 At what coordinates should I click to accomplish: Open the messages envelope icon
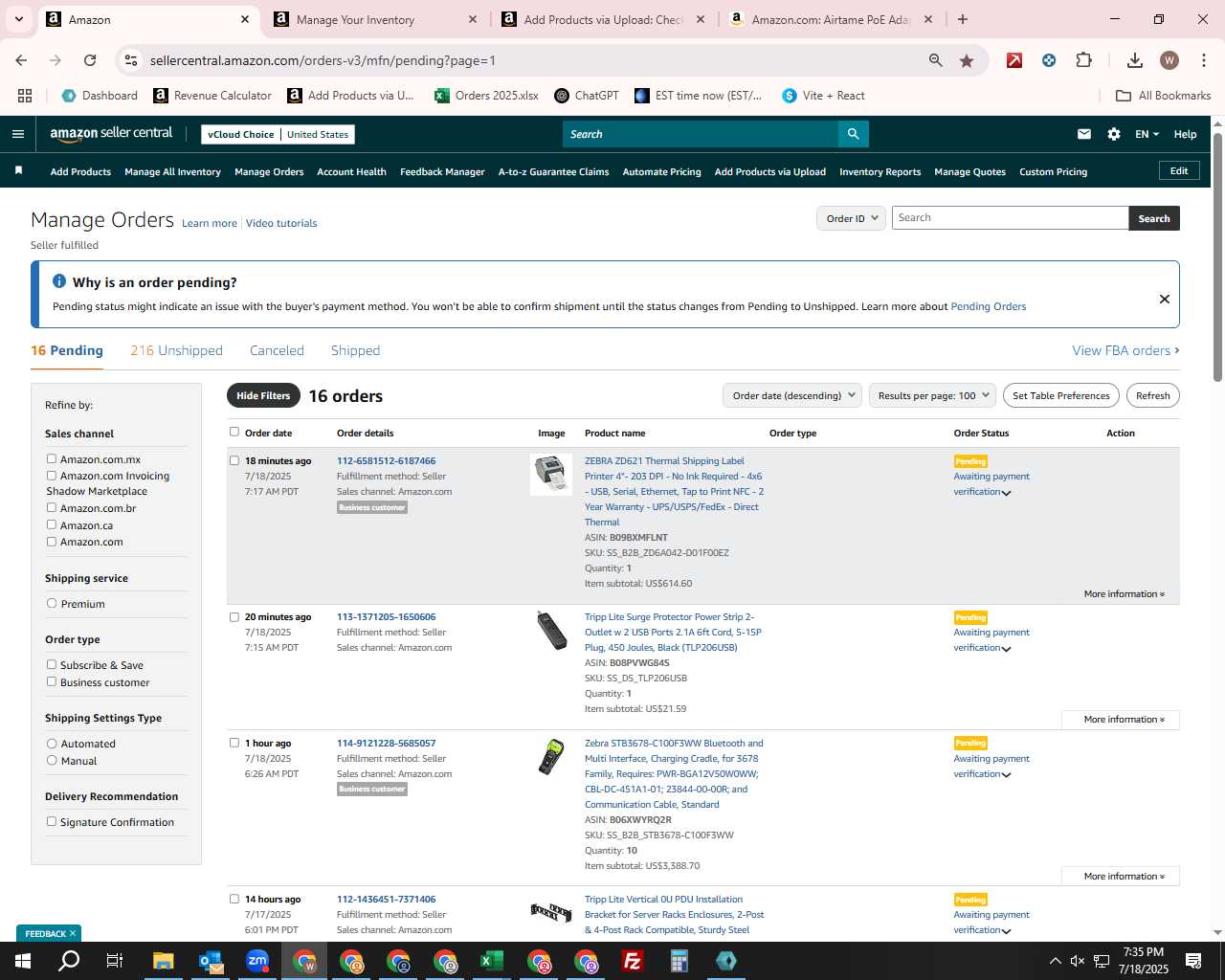point(1084,134)
